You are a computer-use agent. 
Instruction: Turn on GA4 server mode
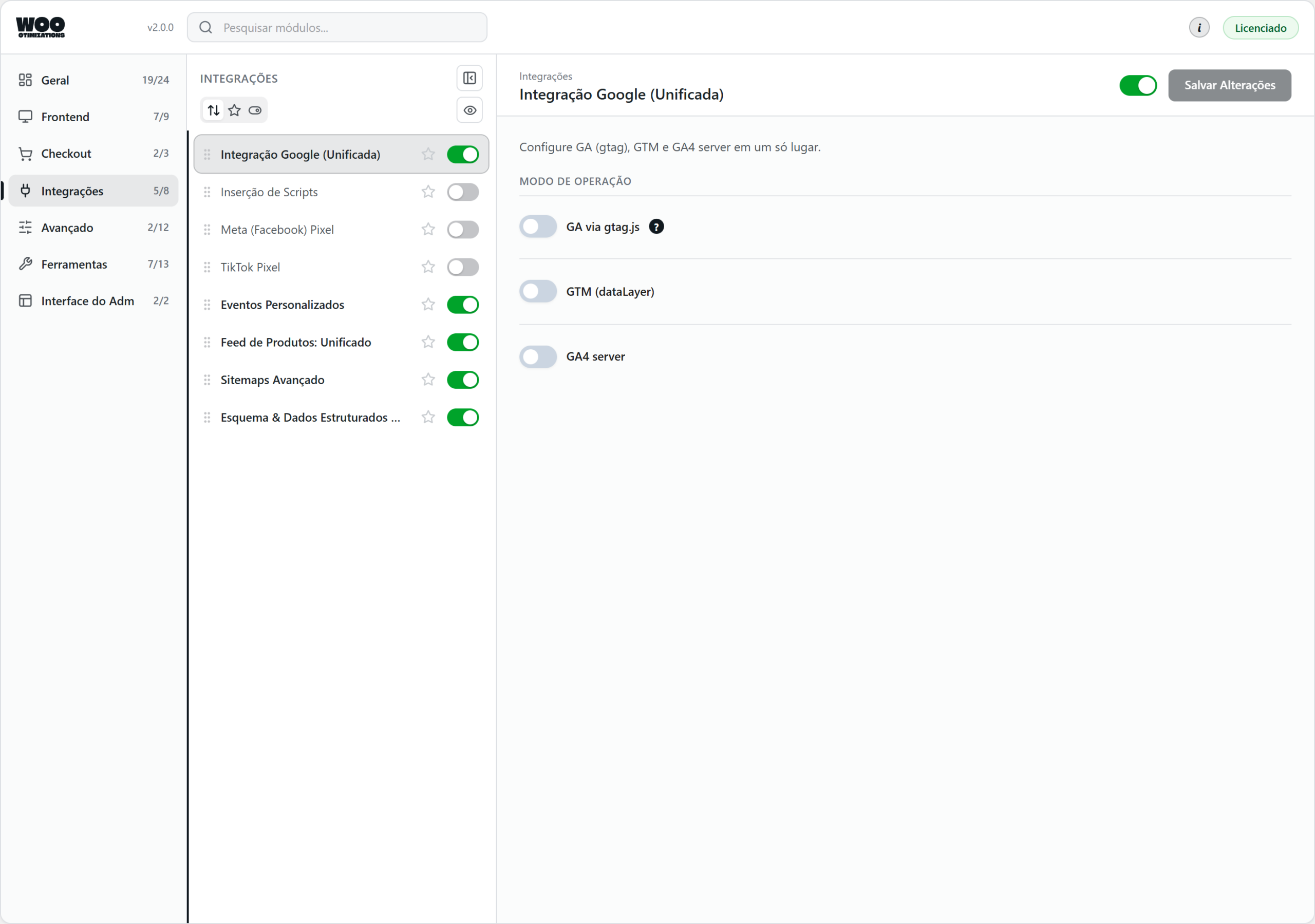click(538, 356)
